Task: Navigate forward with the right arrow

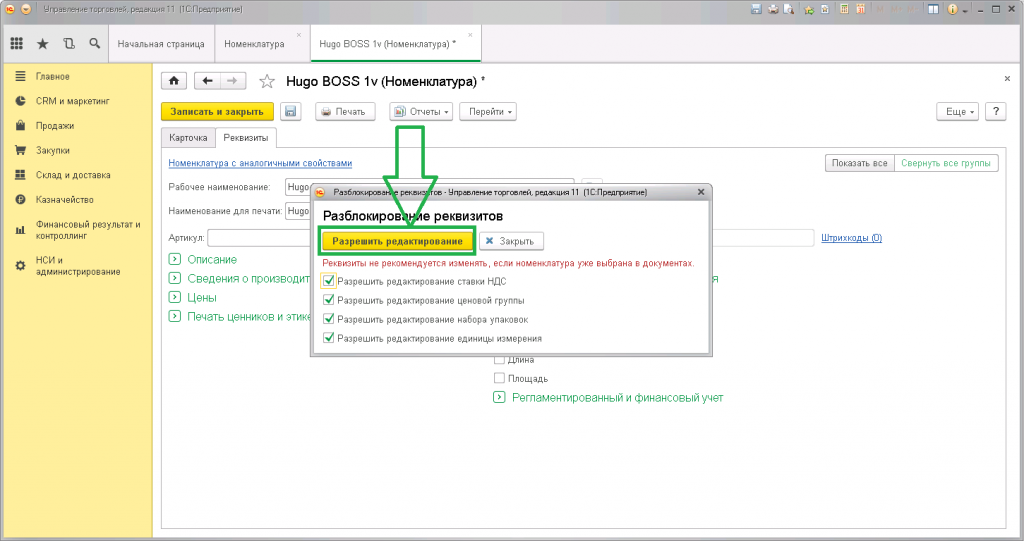Action: point(232,80)
